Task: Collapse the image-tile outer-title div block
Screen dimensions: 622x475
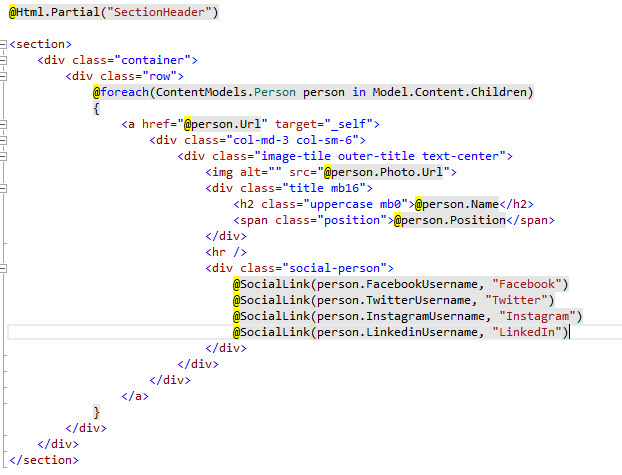Action: 3,156
